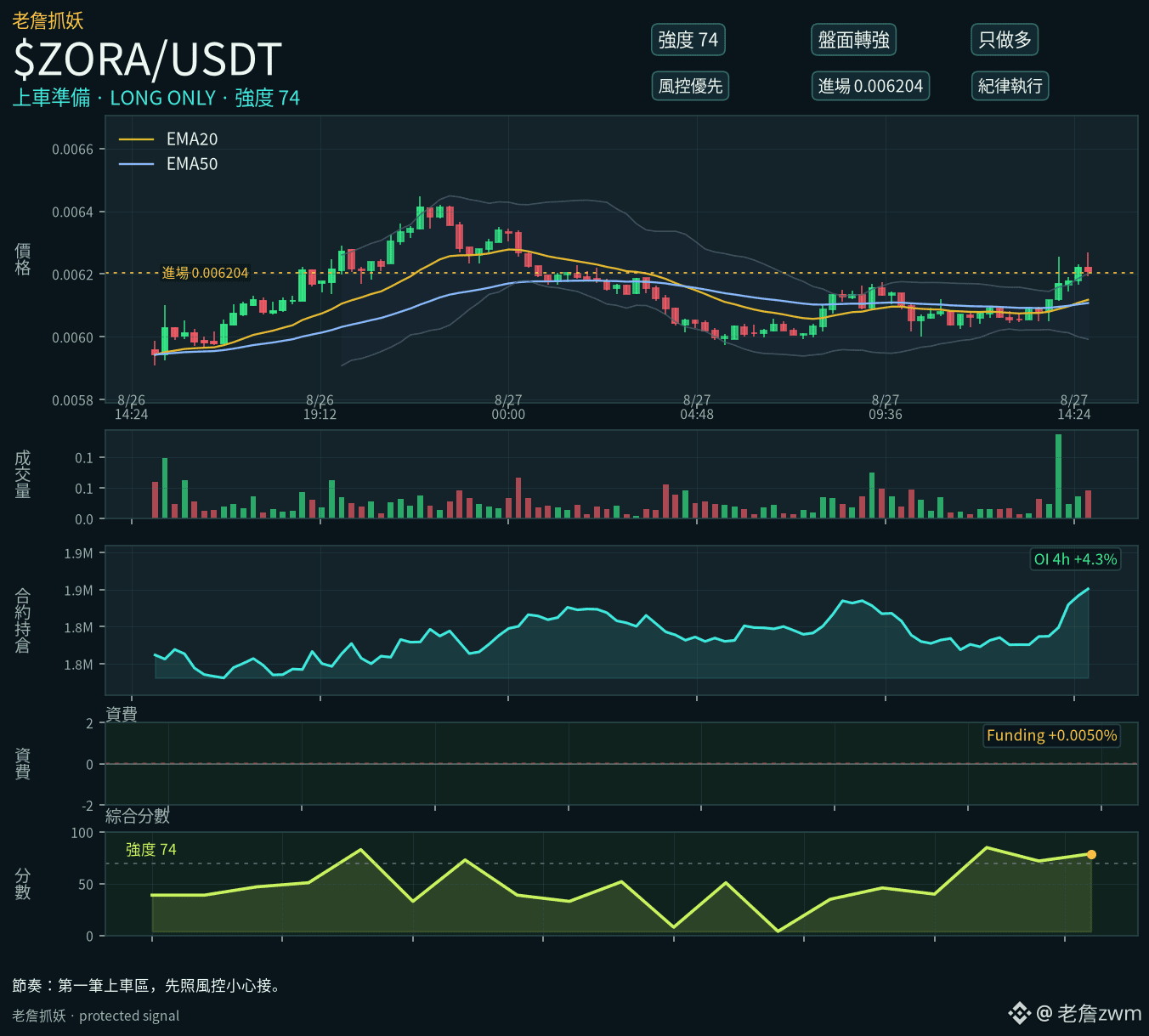Click the 合約持倉 axis title
The height and width of the screenshot is (1036, 1149).
[x=23, y=620]
